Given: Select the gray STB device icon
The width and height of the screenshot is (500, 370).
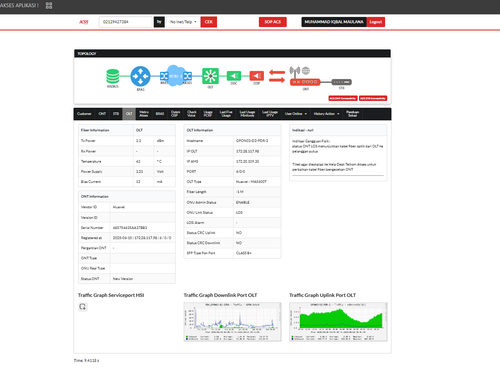Looking at the screenshot, I should coord(342,82).
